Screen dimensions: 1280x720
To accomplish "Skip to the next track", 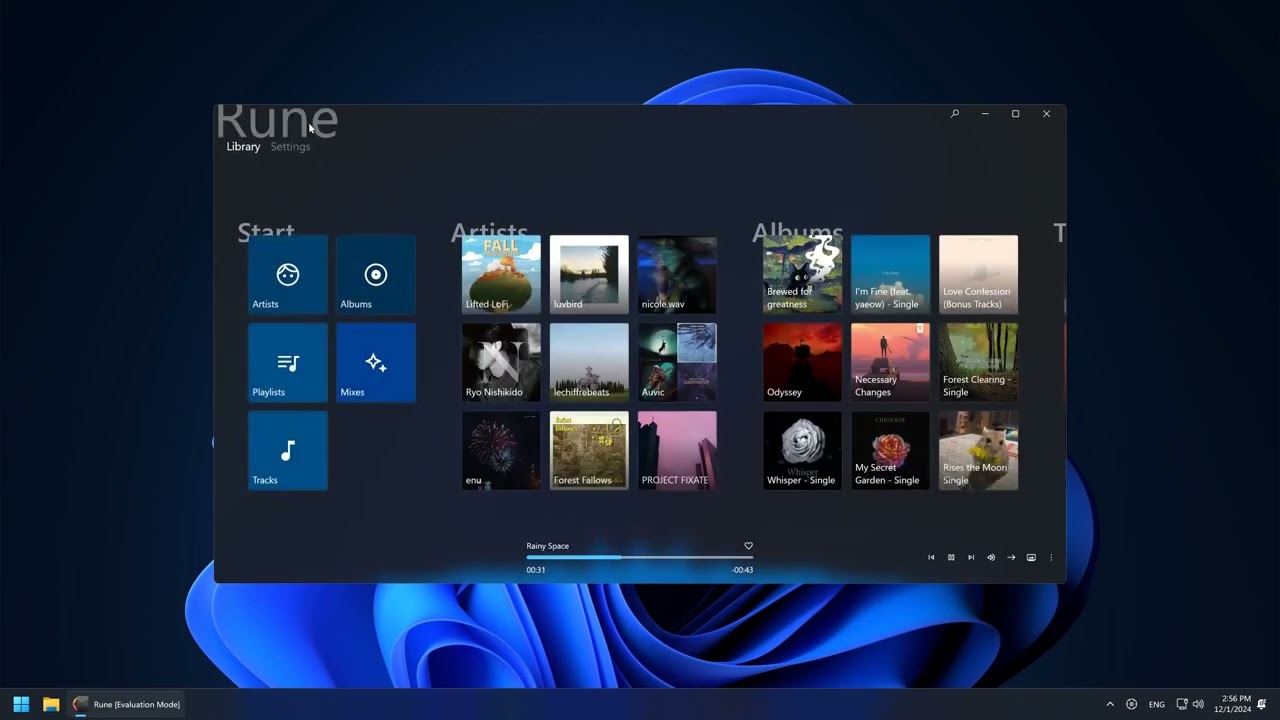I will coord(971,558).
